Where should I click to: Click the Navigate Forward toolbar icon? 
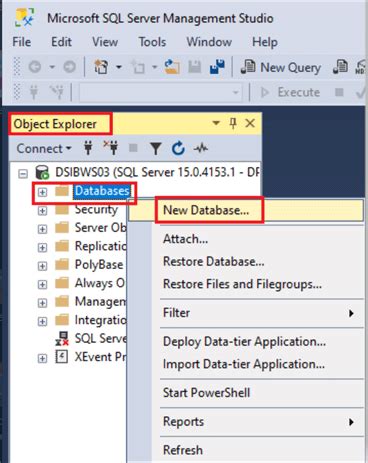pyautogui.click(x=69, y=67)
